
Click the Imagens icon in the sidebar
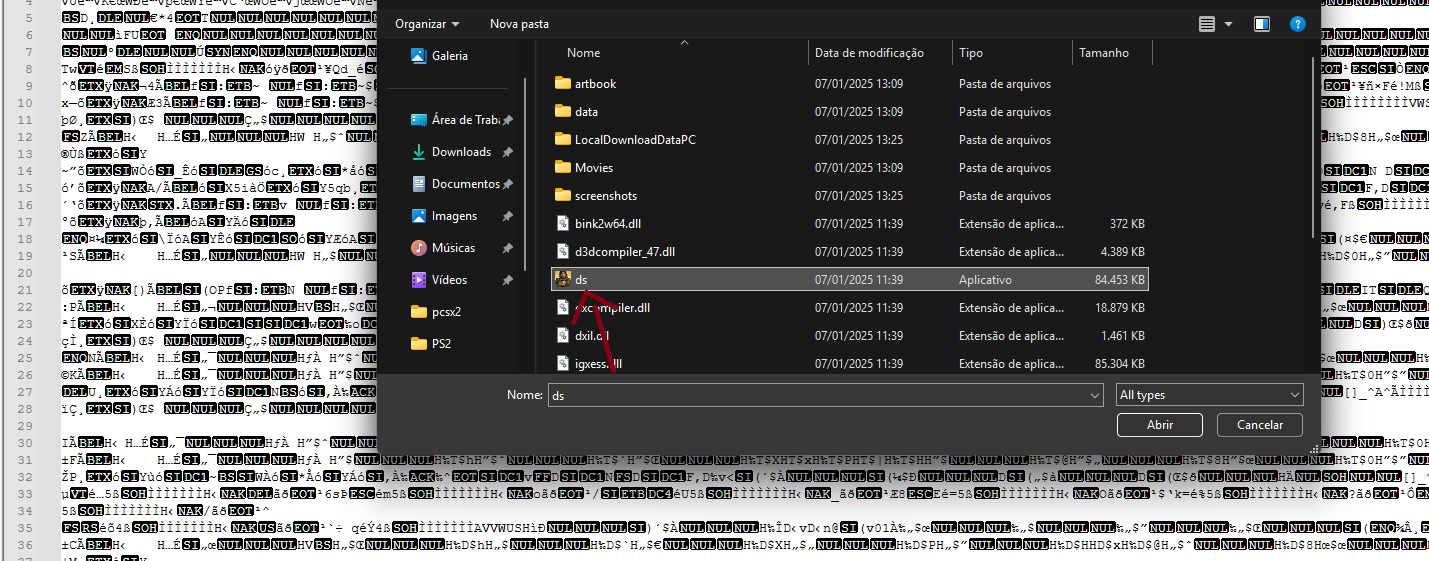point(419,216)
